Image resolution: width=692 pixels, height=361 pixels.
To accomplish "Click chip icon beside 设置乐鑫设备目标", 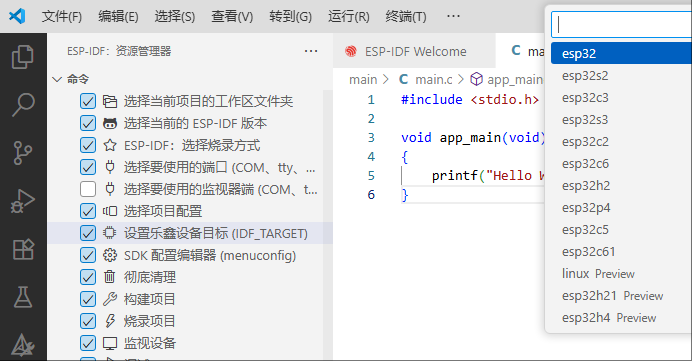I will [x=110, y=233].
